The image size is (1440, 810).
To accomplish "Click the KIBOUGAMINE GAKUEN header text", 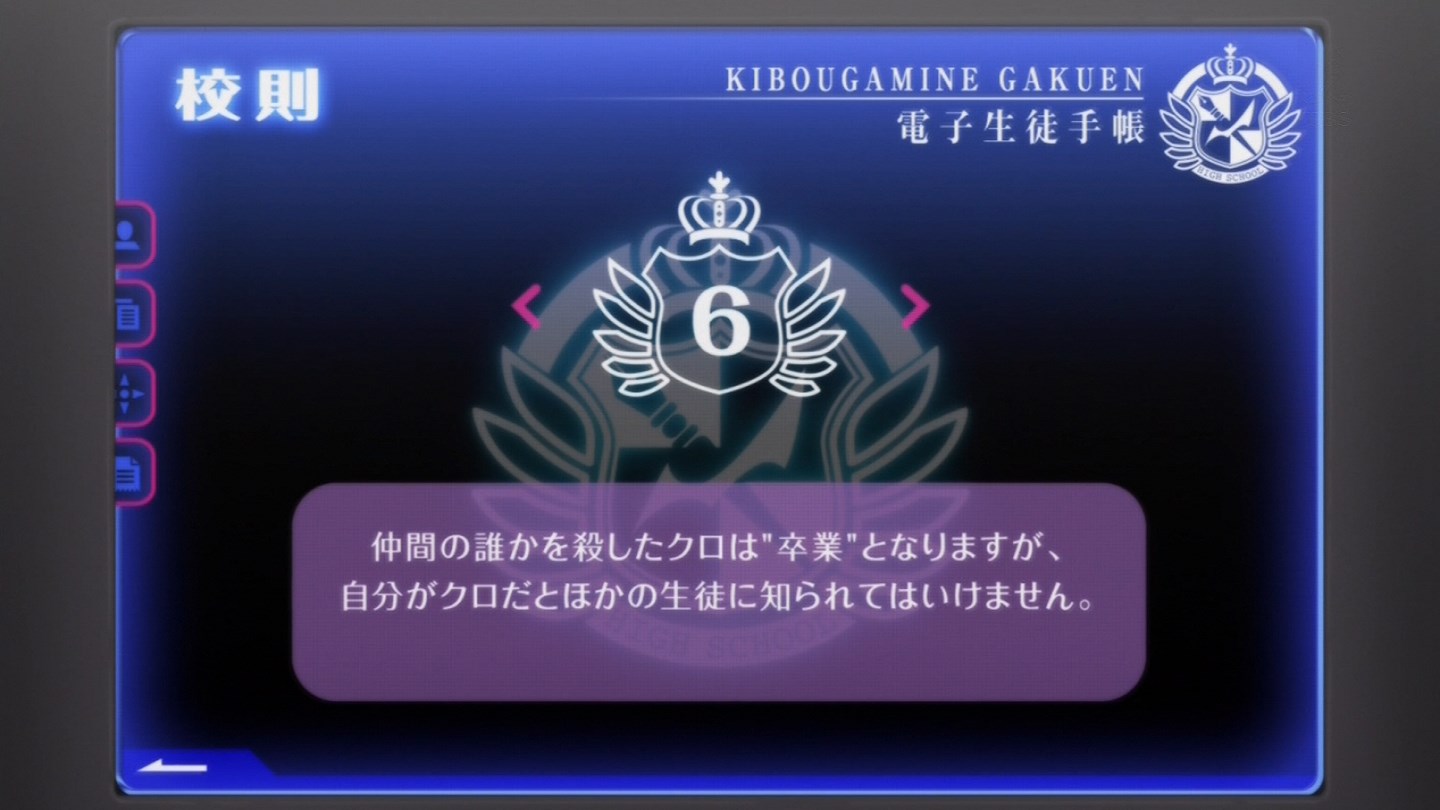I will tap(935, 79).
